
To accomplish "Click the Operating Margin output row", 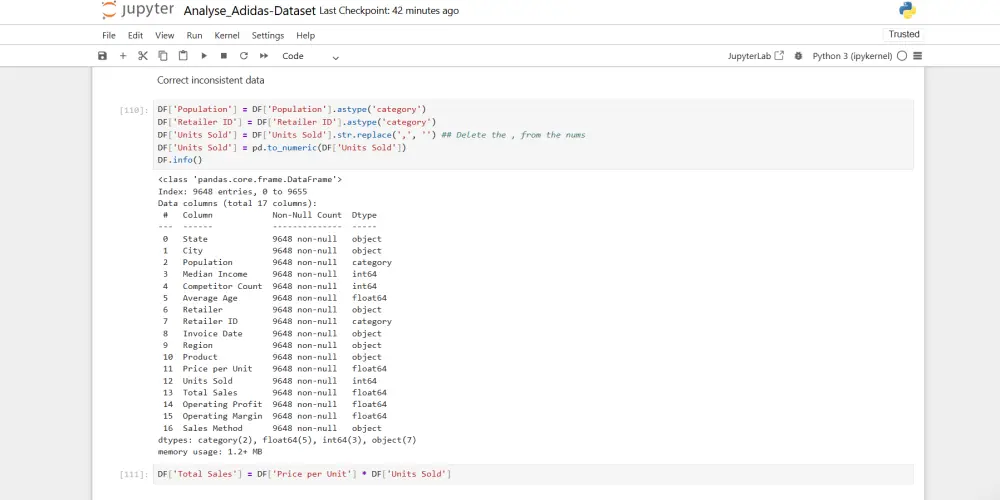I will tap(274, 416).
